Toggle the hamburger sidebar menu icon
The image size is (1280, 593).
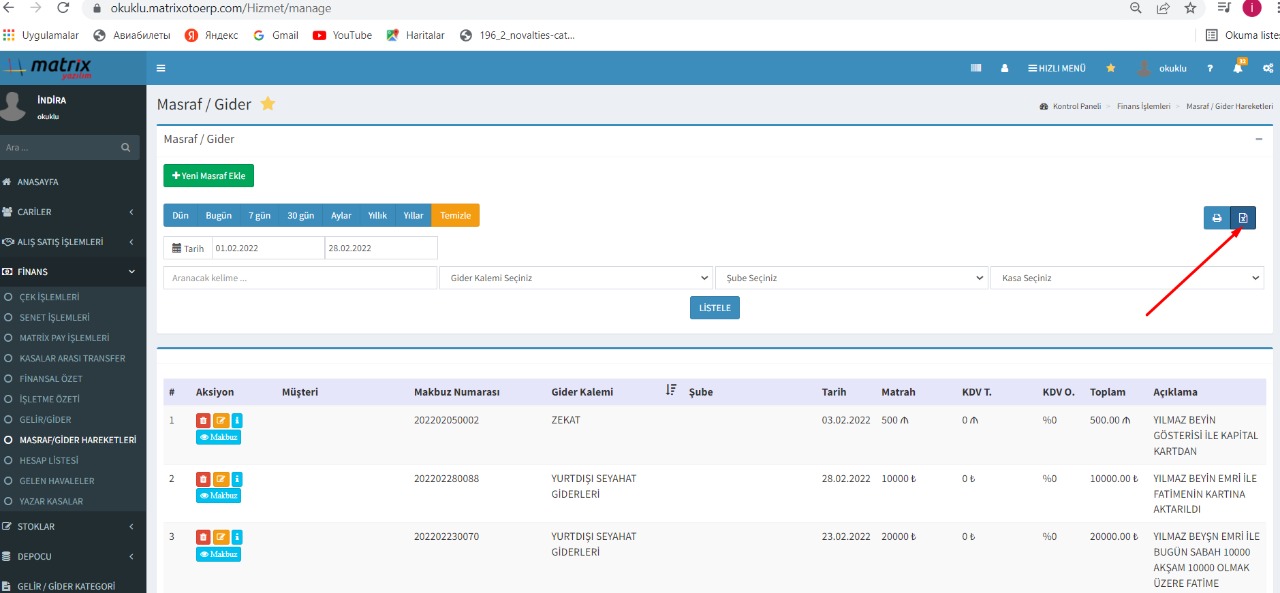coord(161,68)
